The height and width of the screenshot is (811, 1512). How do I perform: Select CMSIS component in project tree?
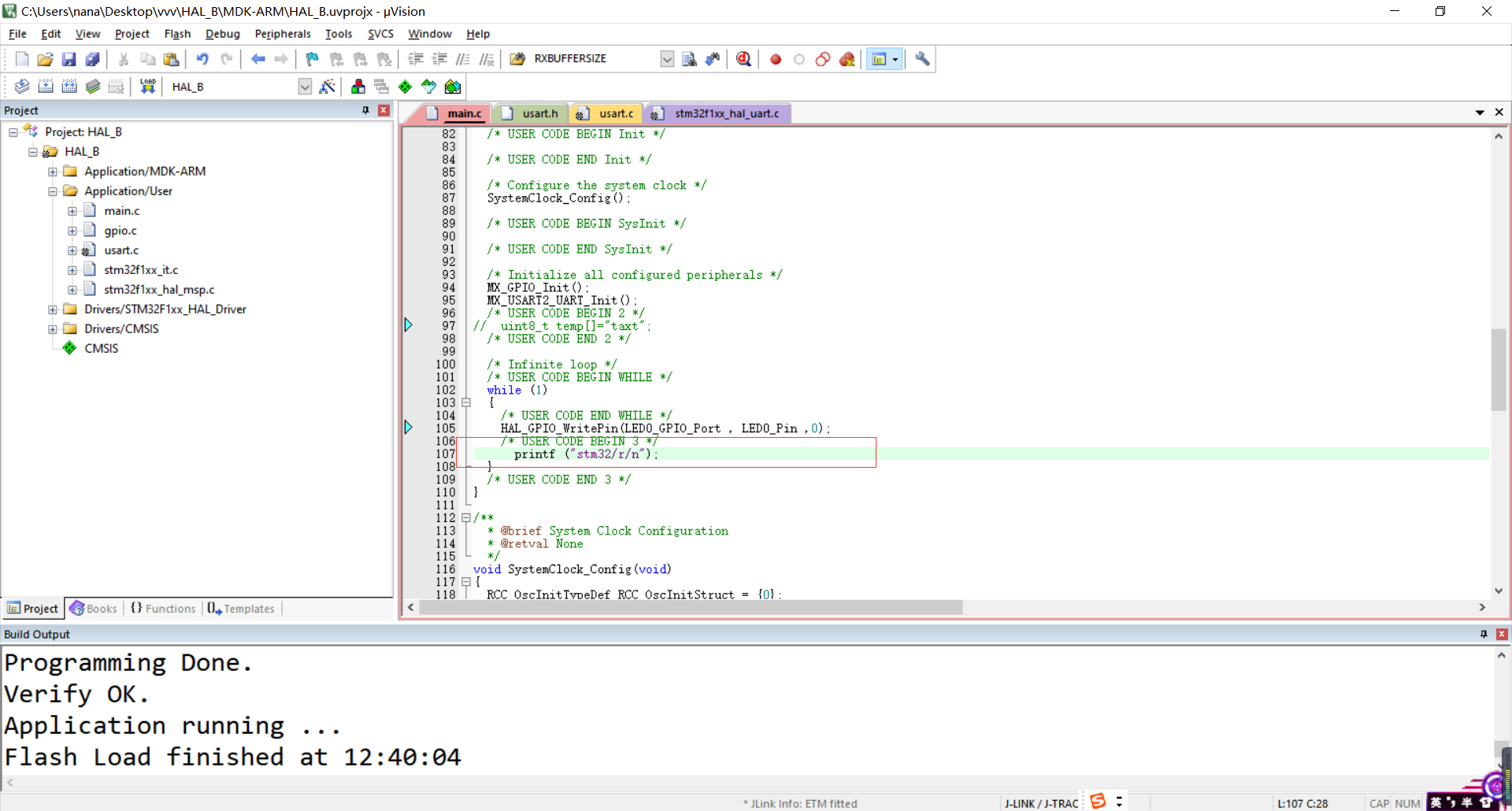pos(101,349)
